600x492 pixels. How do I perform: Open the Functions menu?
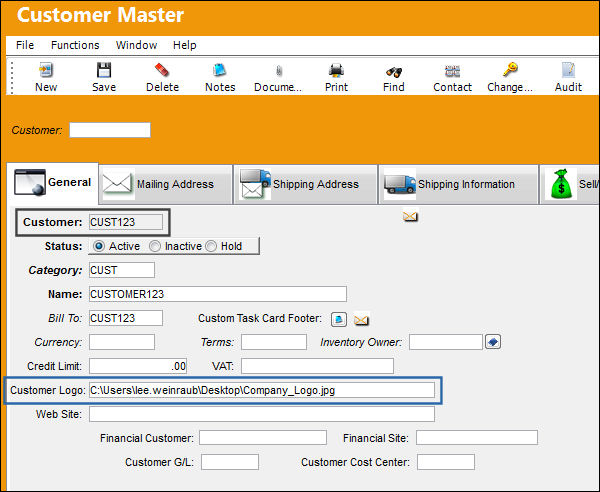point(75,45)
